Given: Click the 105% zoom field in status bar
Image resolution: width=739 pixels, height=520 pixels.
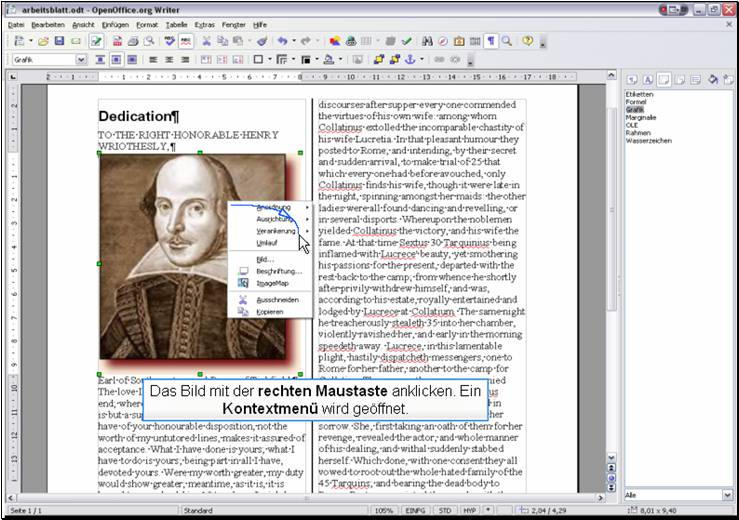Looking at the screenshot, I should pos(383,511).
